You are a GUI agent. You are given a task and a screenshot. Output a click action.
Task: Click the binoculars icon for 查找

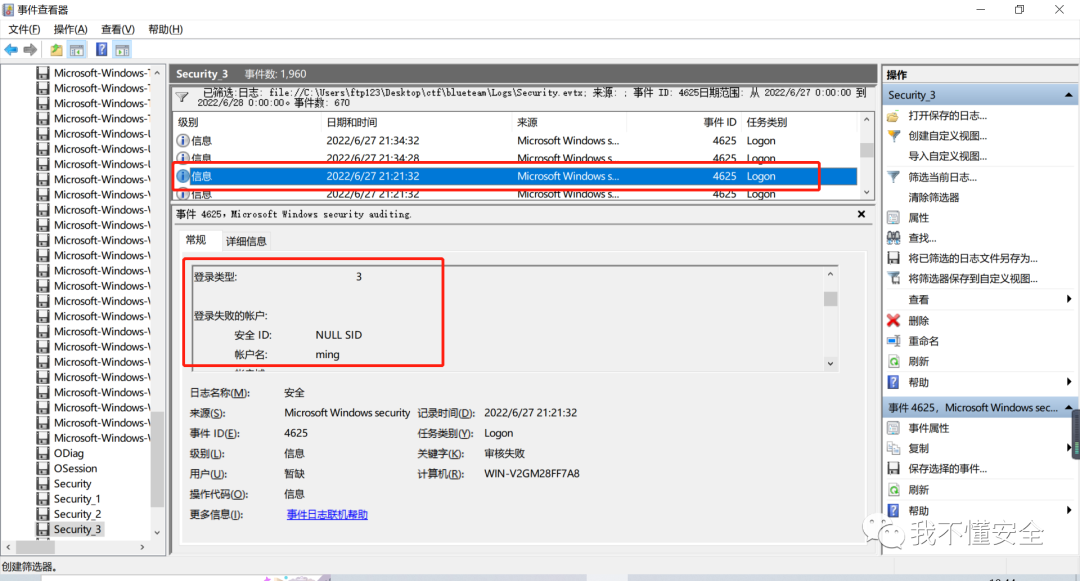[x=893, y=237]
